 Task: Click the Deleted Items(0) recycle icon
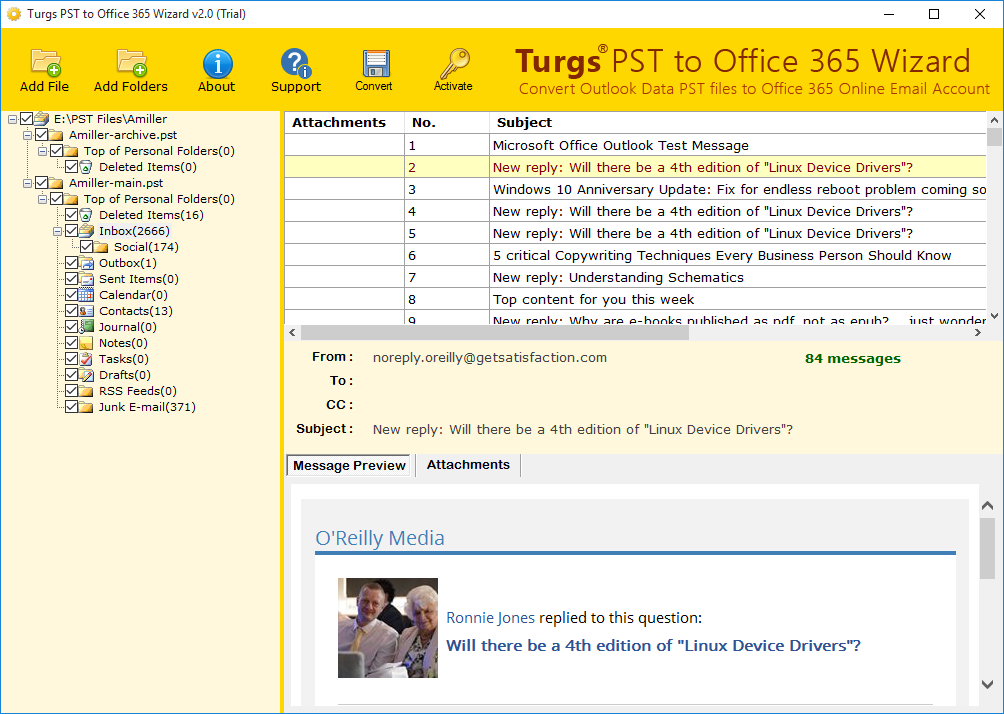(x=87, y=166)
